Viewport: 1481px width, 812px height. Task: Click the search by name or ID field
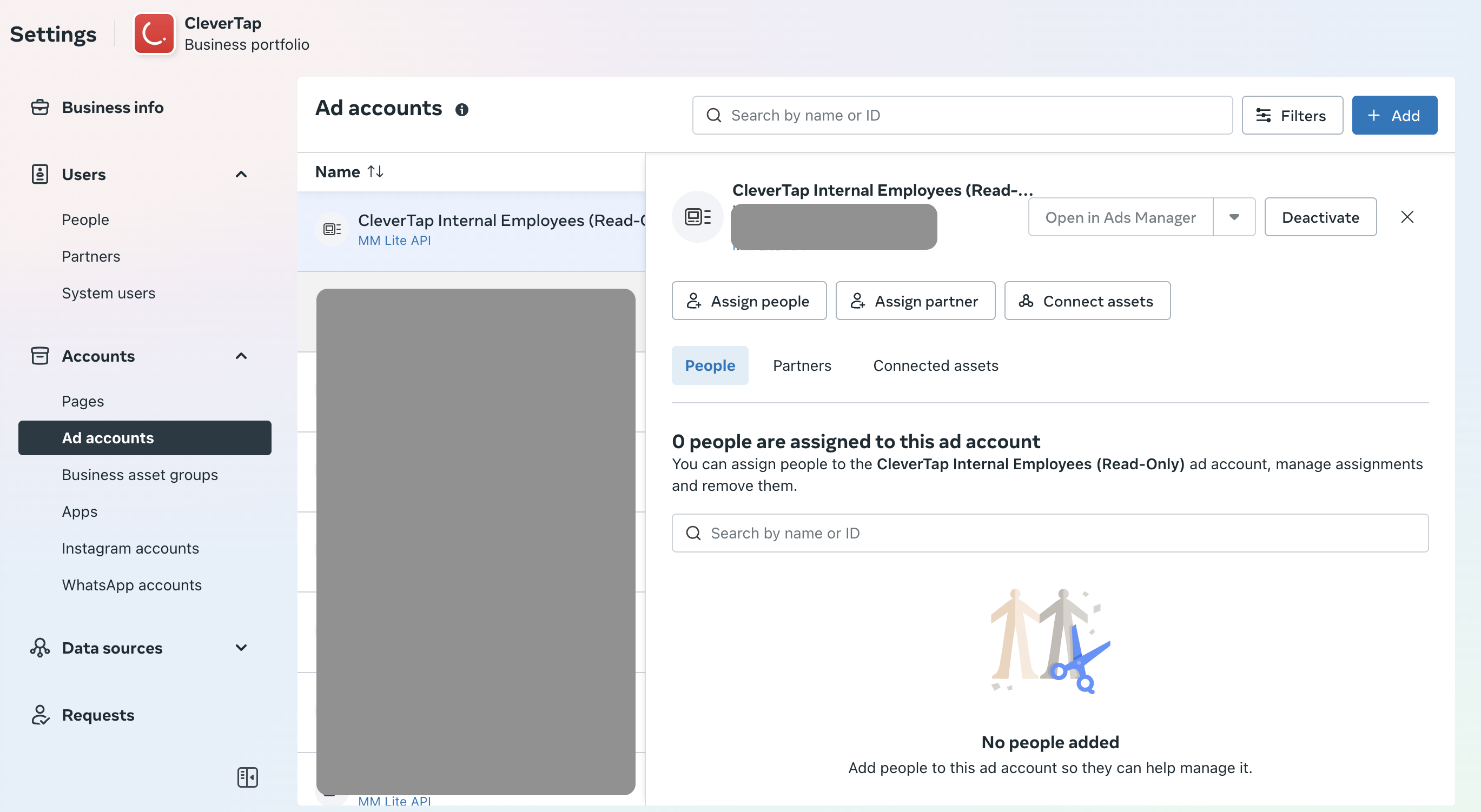(x=962, y=115)
